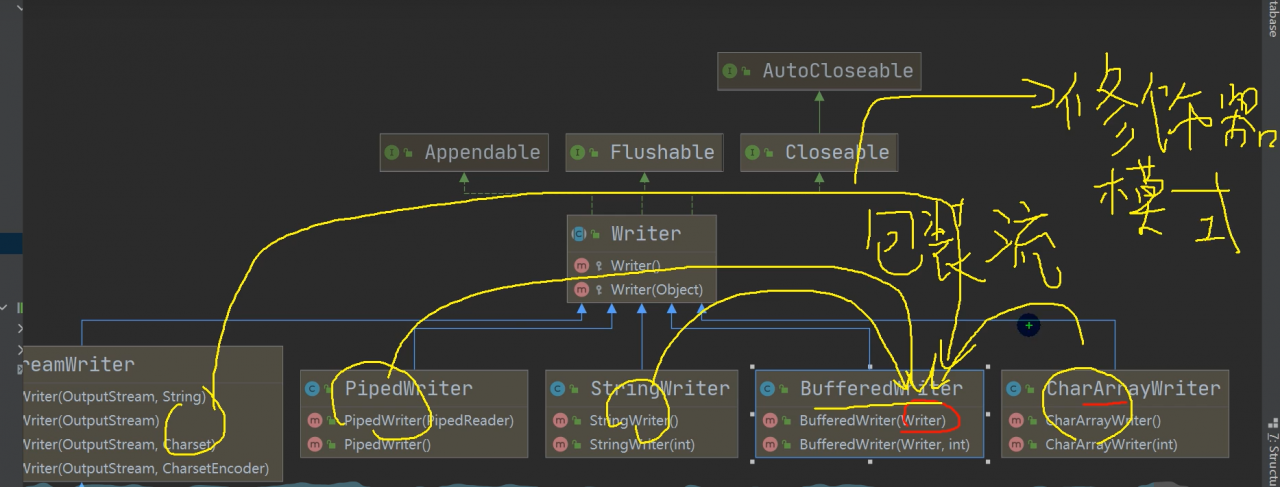
Task: Select the Writer(Object) constructor row
Action: tap(657, 290)
